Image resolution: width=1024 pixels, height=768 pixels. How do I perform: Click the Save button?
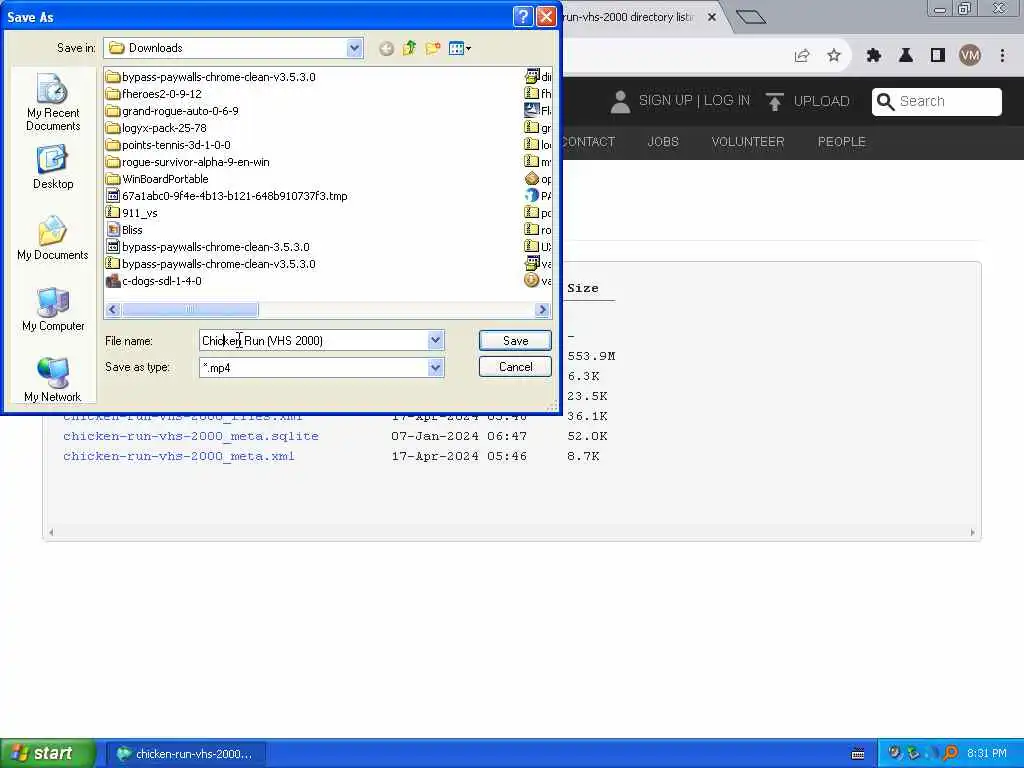coord(515,340)
